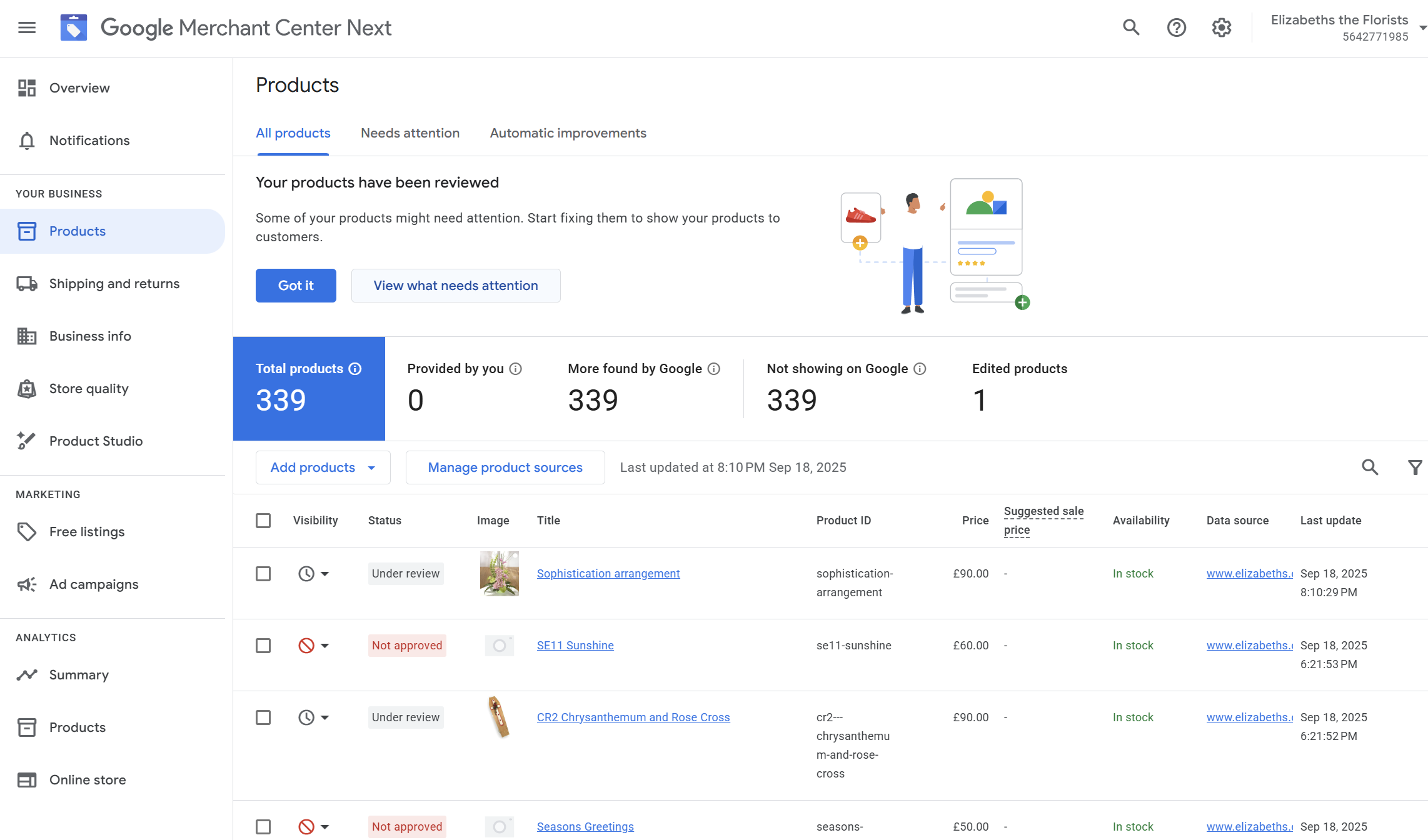Tick the select-all products checkbox
The image size is (1428, 840).
263,521
